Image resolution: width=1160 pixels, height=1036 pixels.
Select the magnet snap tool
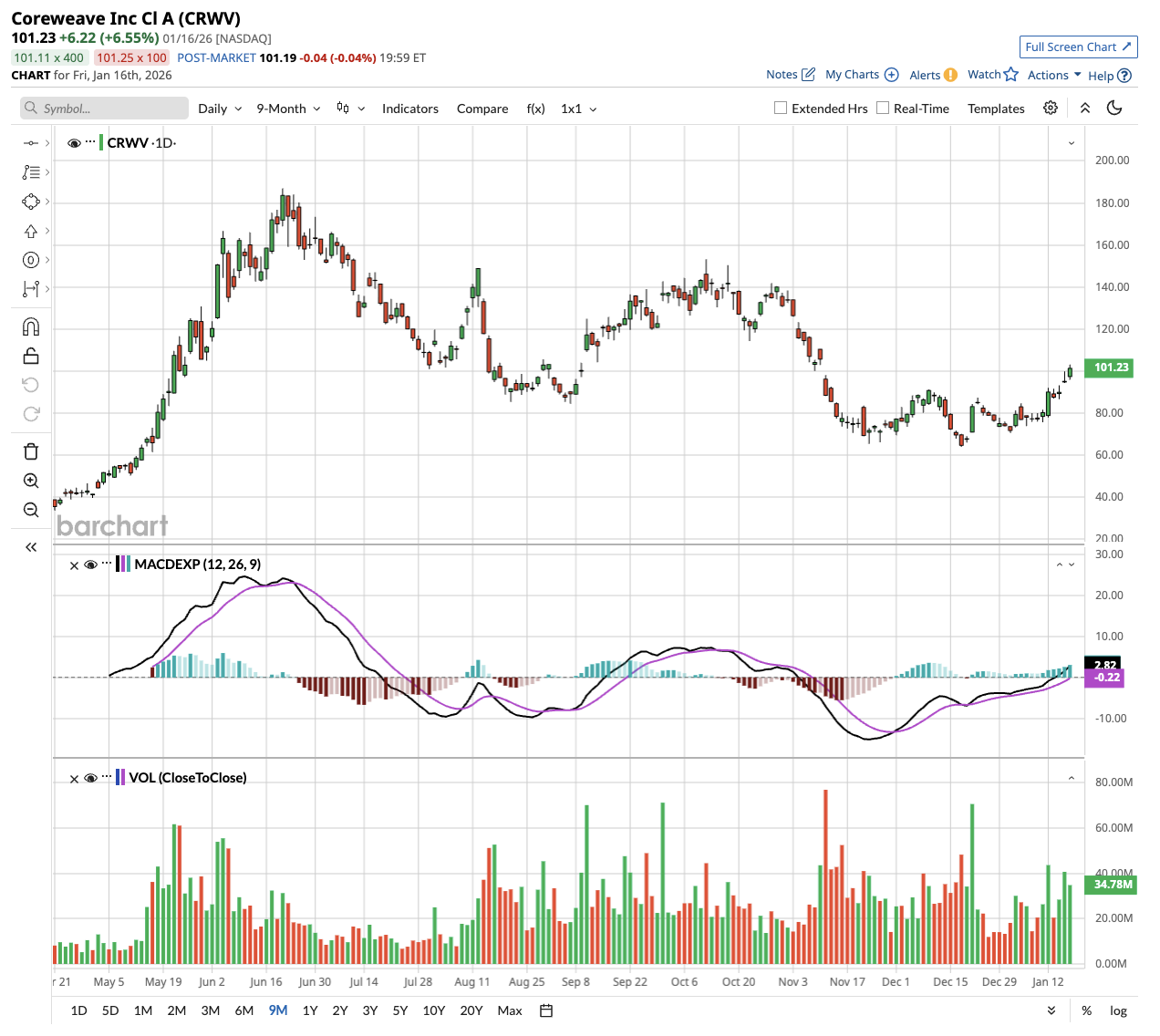[31, 327]
